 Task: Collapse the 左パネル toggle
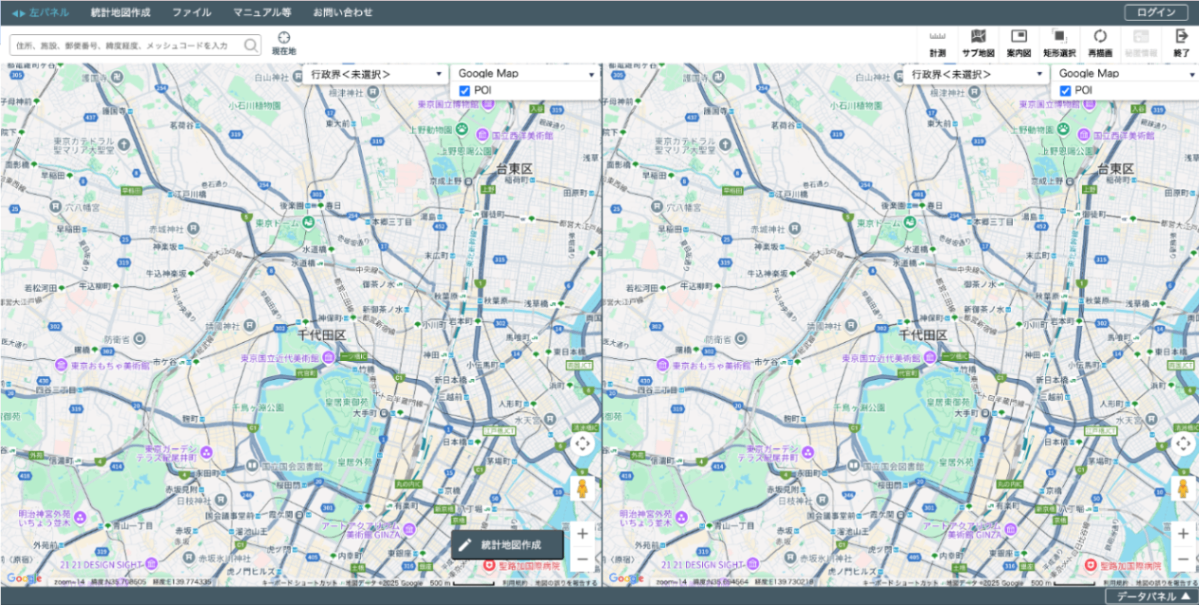40,12
